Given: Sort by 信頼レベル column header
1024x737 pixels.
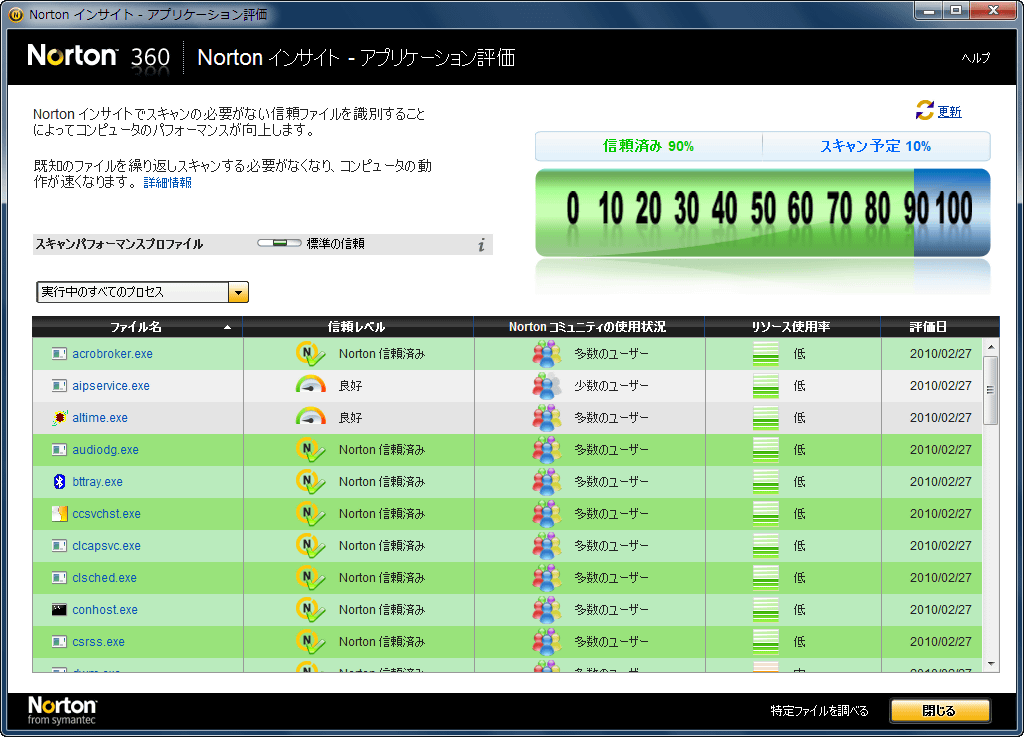Looking at the screenshot, I should 357,327.
